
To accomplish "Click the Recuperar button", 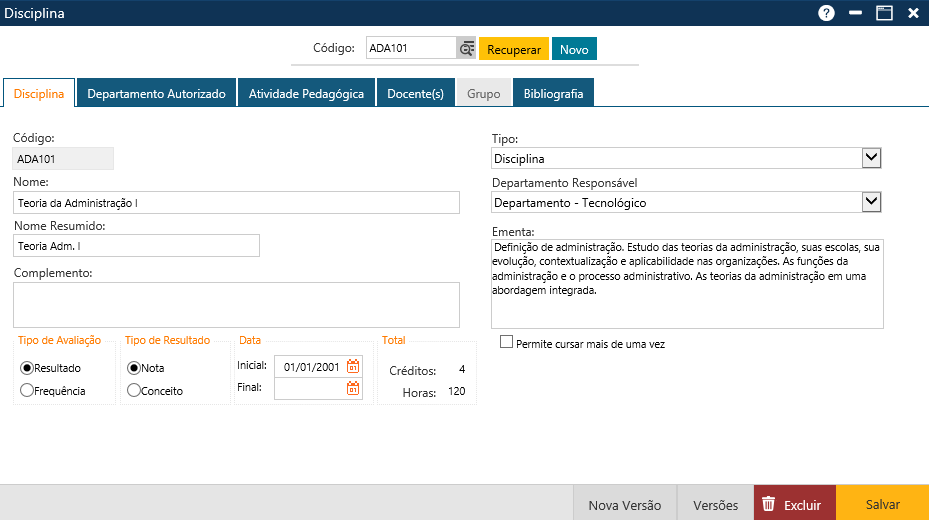I will coord(514,50).
